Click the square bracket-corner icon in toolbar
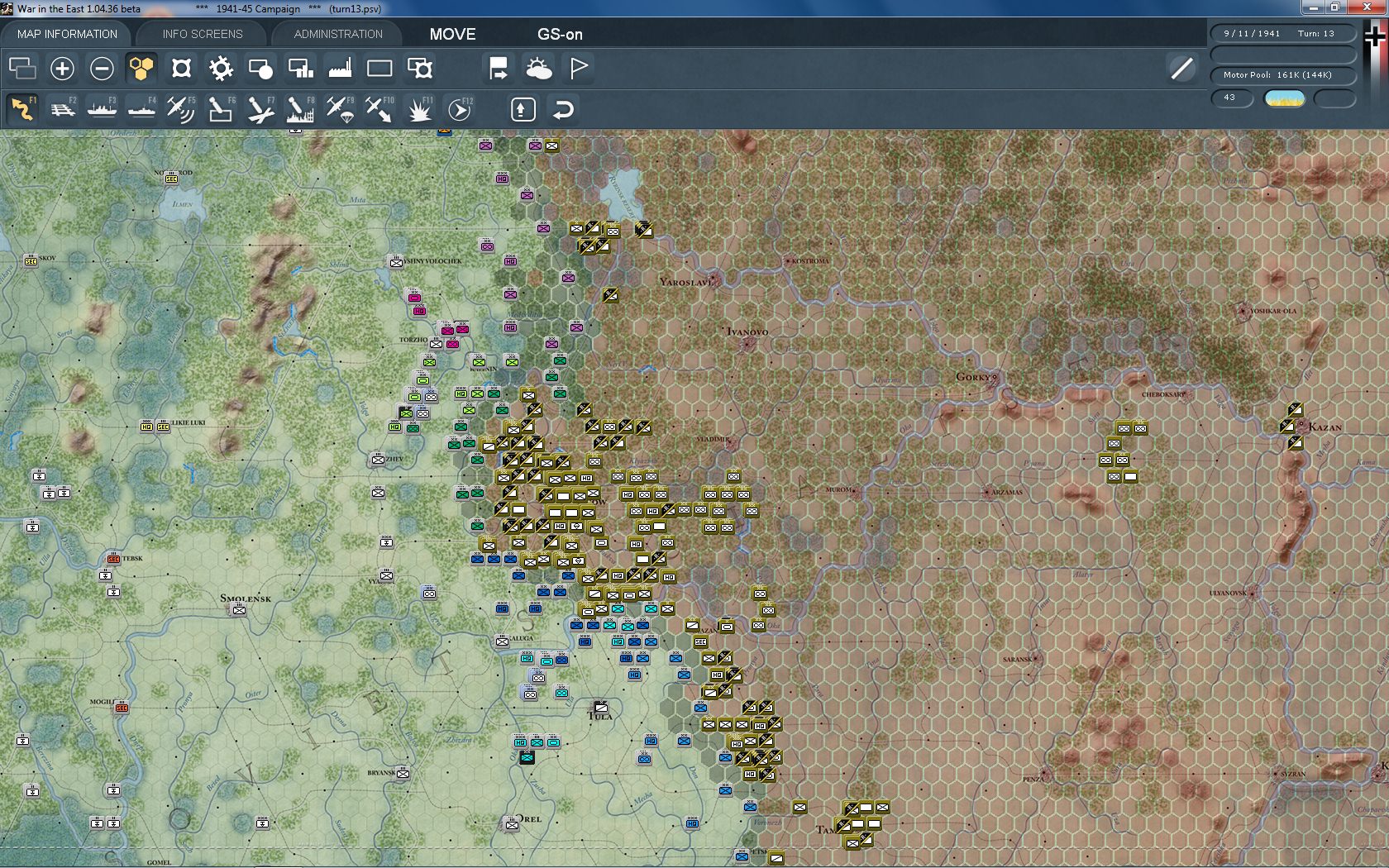The width and height of the screenshot is (1389, 868). click(x=181, y=68)
